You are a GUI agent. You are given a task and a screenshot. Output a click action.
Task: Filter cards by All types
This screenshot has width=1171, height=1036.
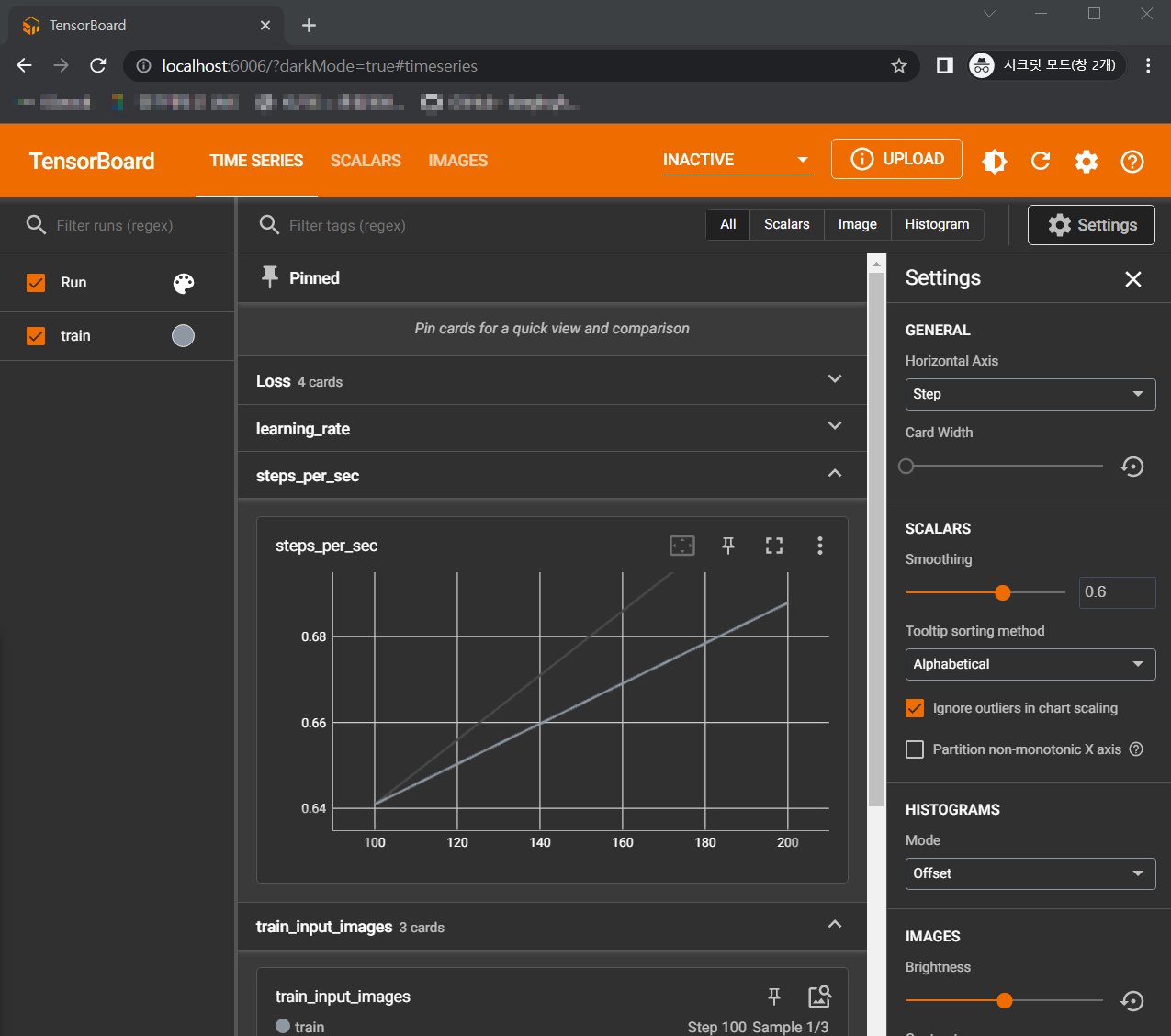point(728,224)
